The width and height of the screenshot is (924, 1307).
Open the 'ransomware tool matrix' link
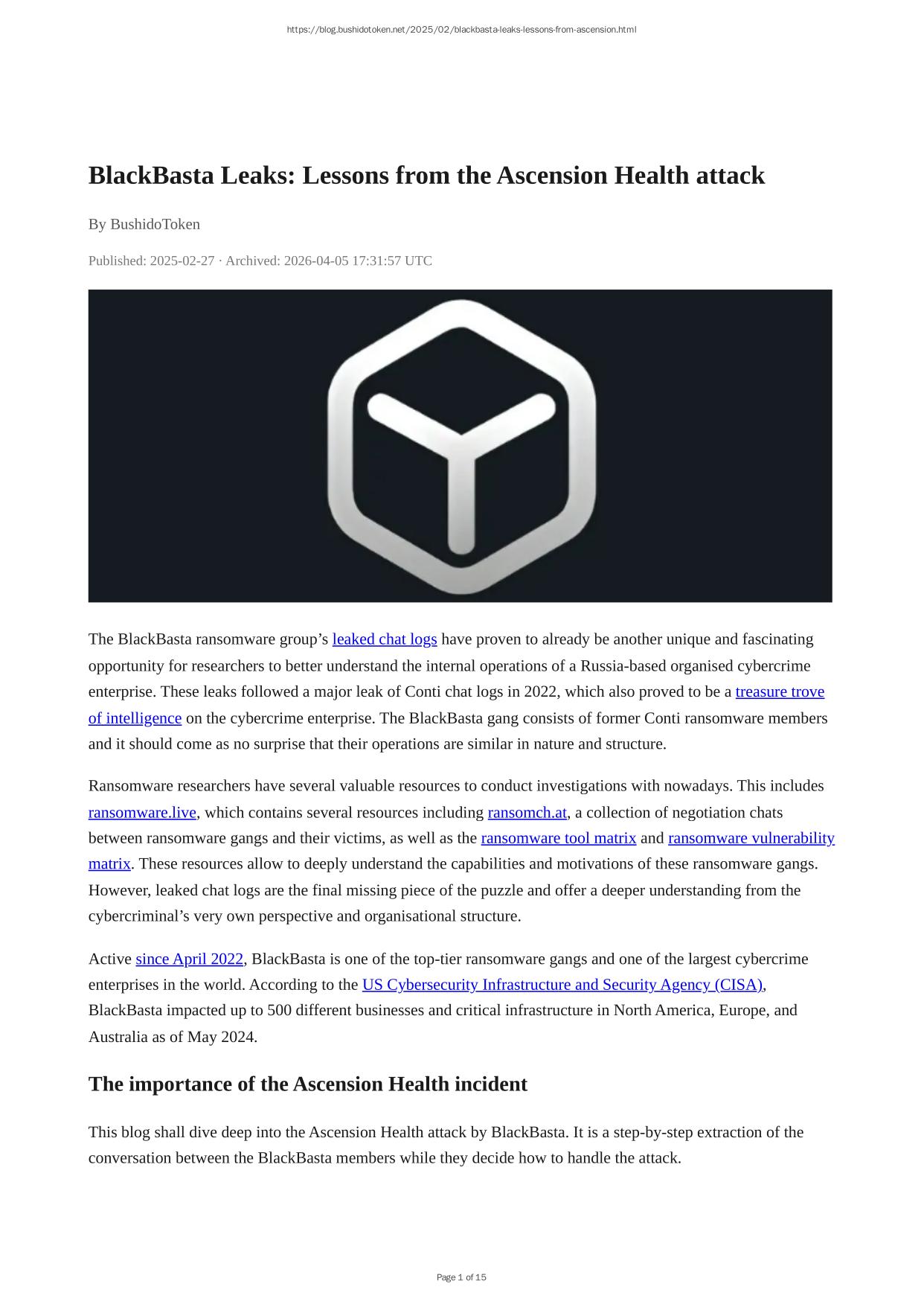click(x=558, y=838)
